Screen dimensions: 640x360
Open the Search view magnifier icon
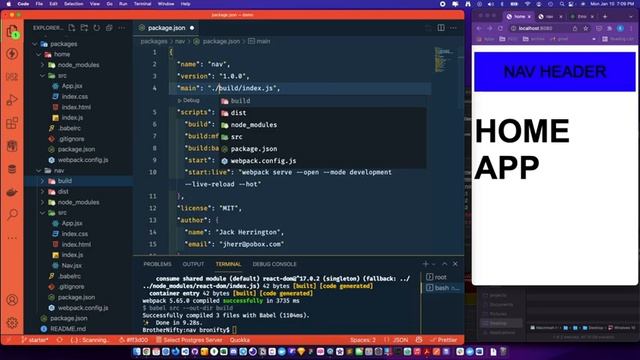point(12,214)
